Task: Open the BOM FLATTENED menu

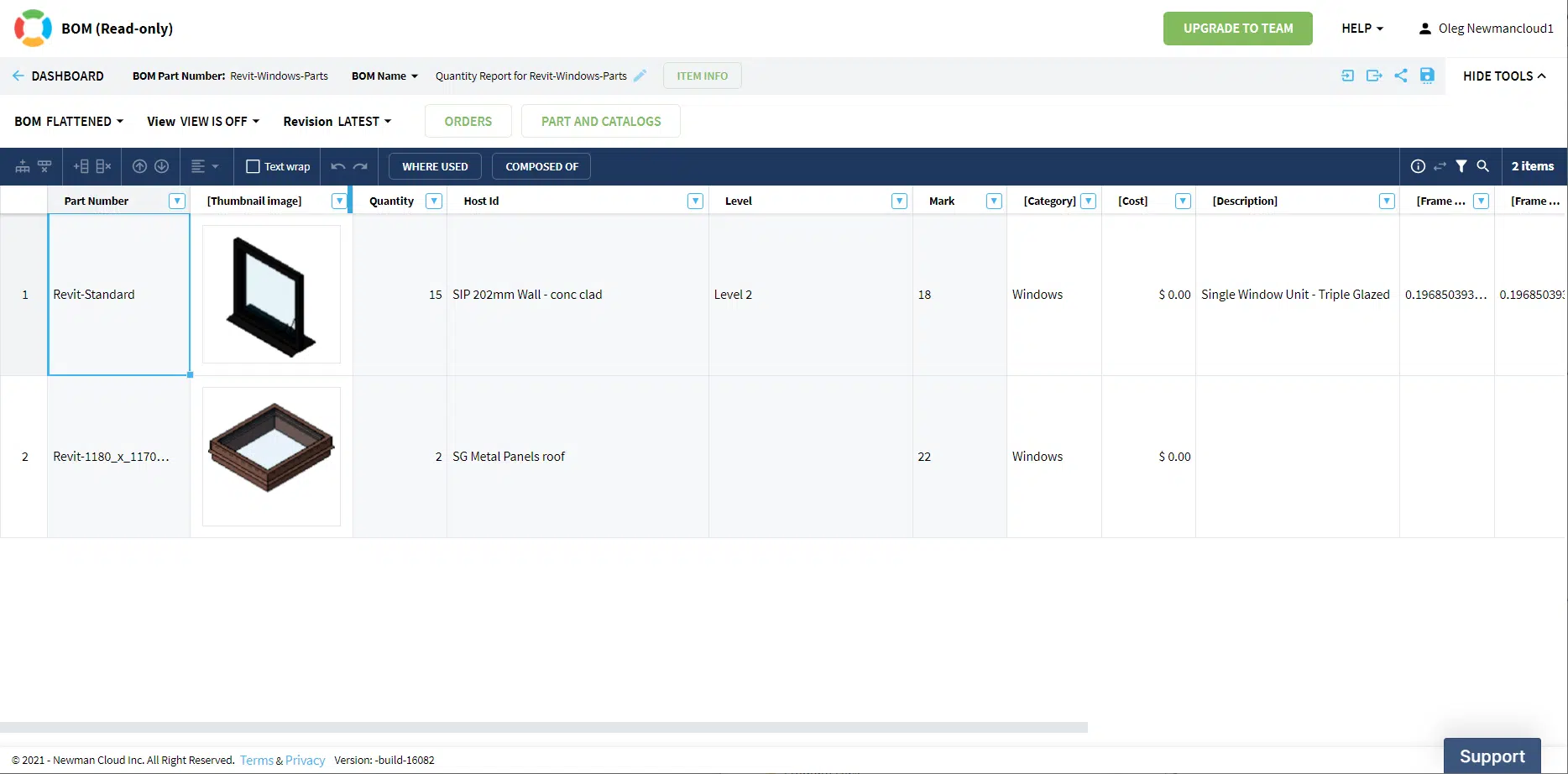Action: pos(69,121)
